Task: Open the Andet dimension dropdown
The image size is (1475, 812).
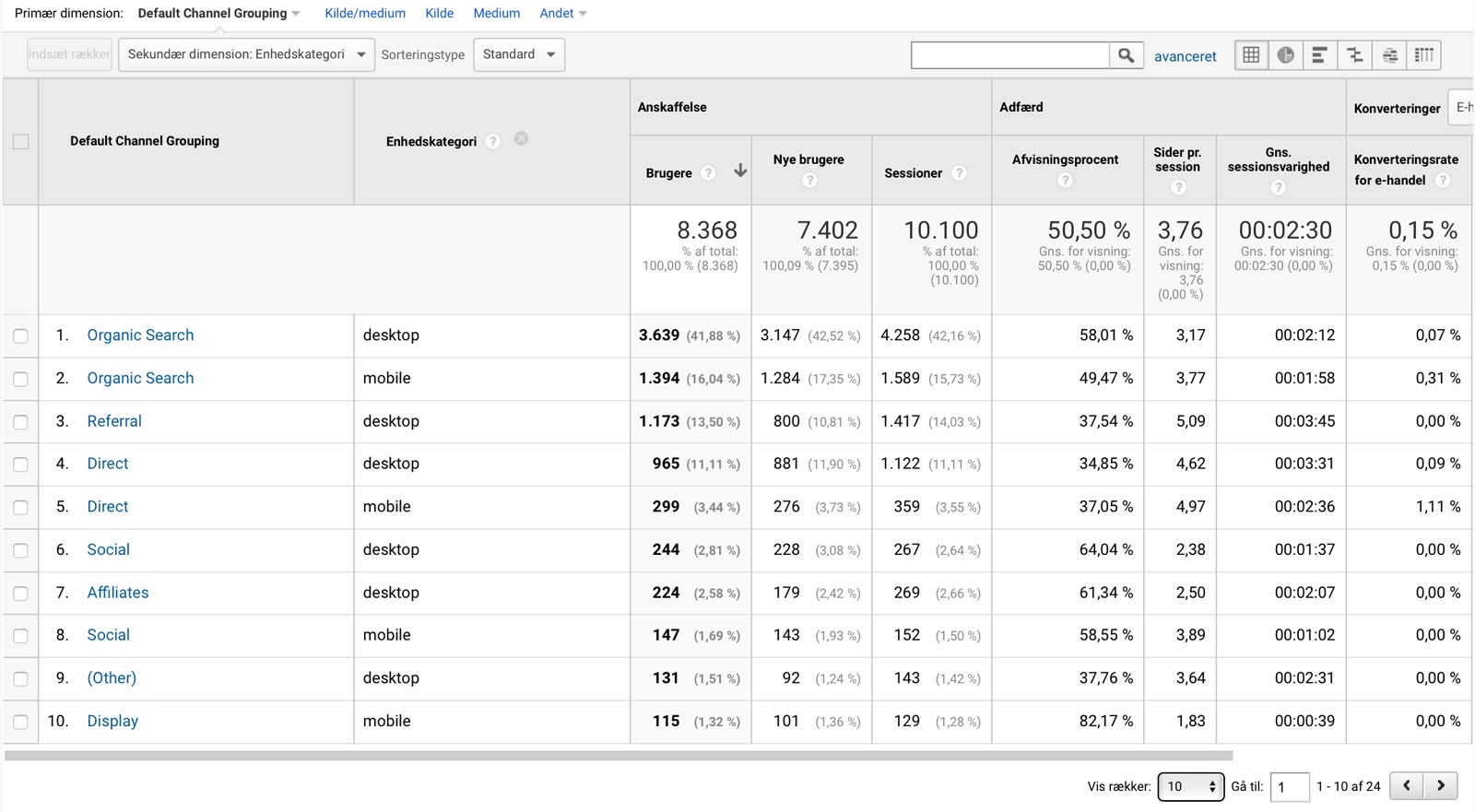Action: [x=563, y=13]
